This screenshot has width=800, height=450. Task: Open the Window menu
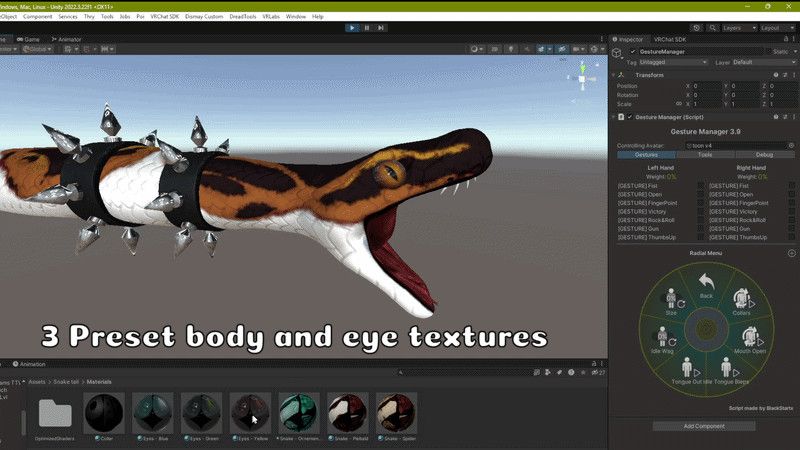296,16
